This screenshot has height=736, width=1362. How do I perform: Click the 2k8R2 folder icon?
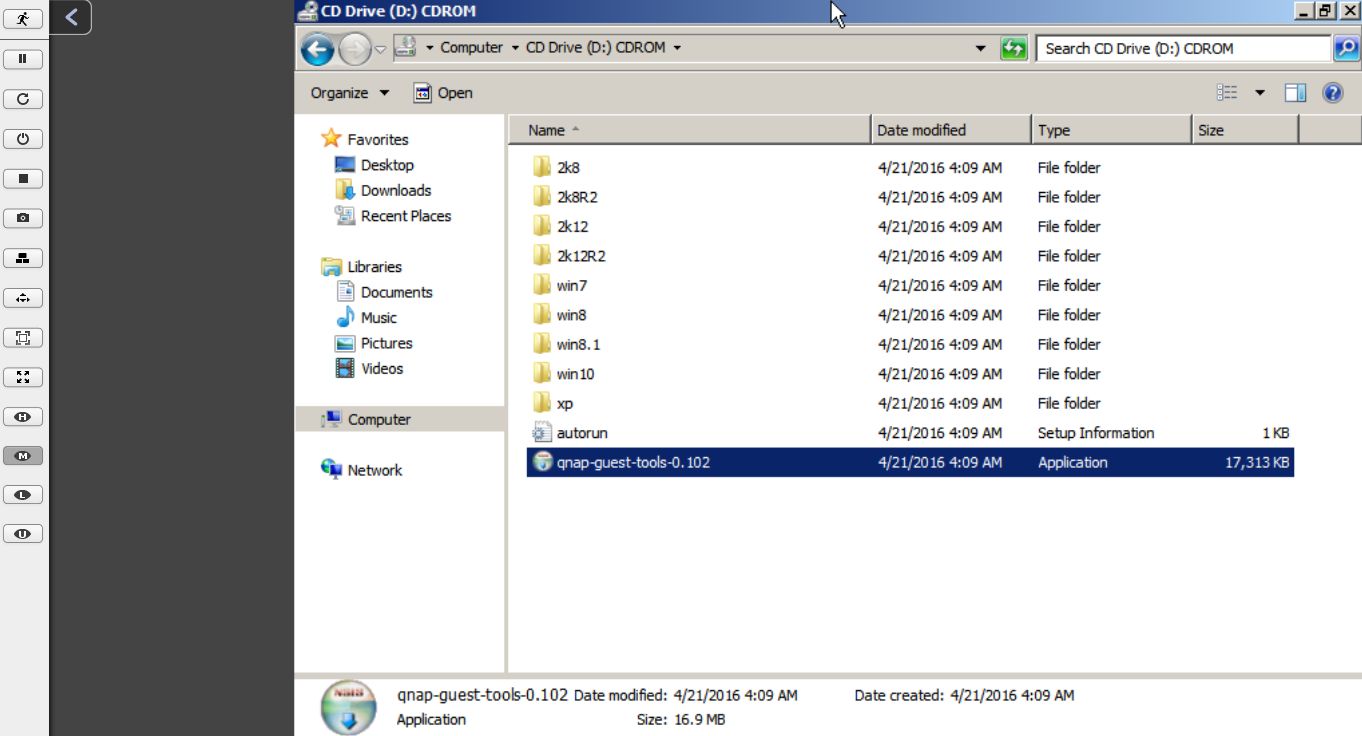pos(542,197)
